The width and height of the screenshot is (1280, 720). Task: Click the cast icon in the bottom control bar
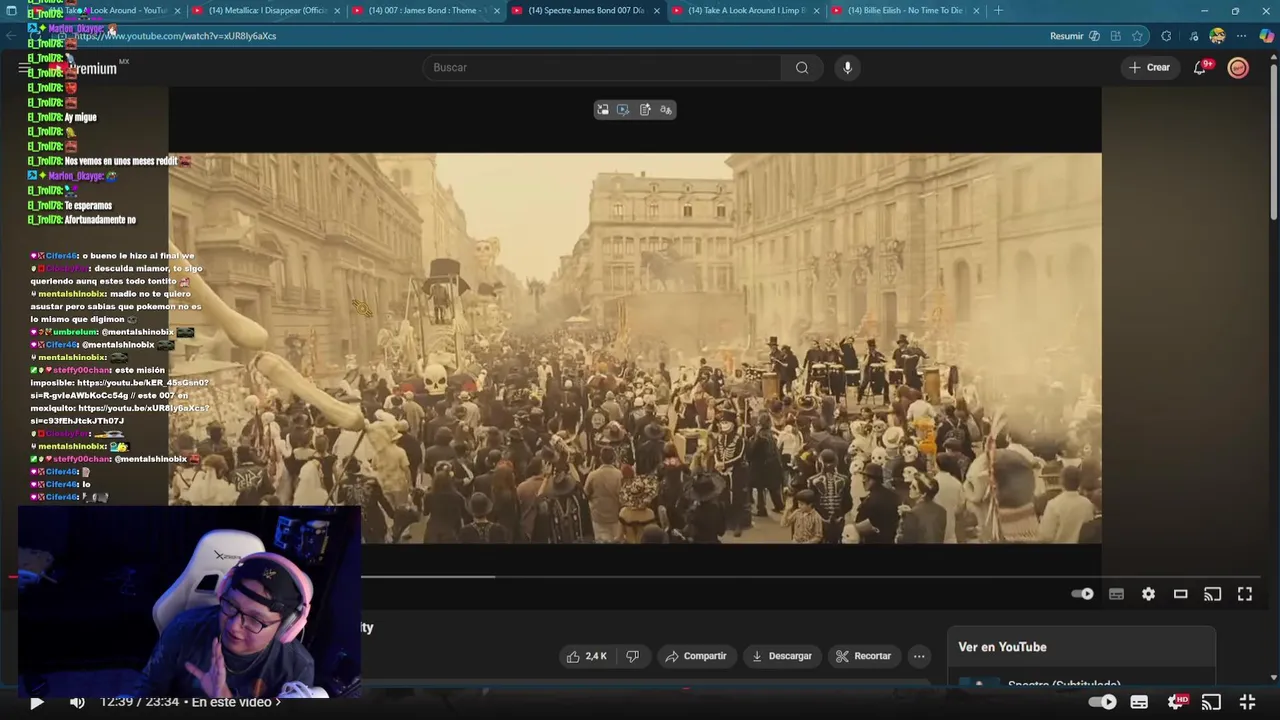[x=1211, y=702]
